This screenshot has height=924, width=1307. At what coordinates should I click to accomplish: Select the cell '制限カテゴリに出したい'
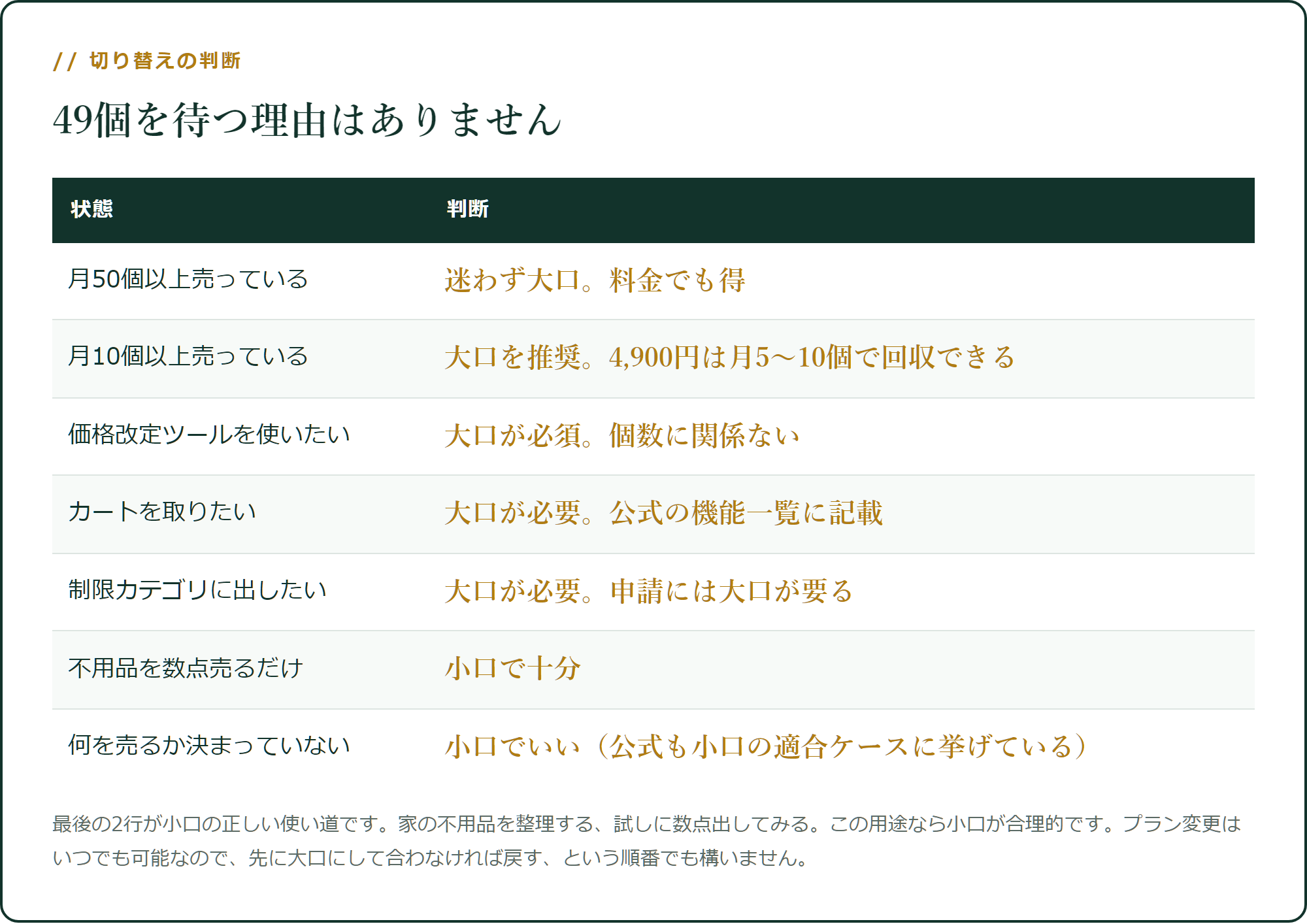pyautogui.click(x=240, y=592)
